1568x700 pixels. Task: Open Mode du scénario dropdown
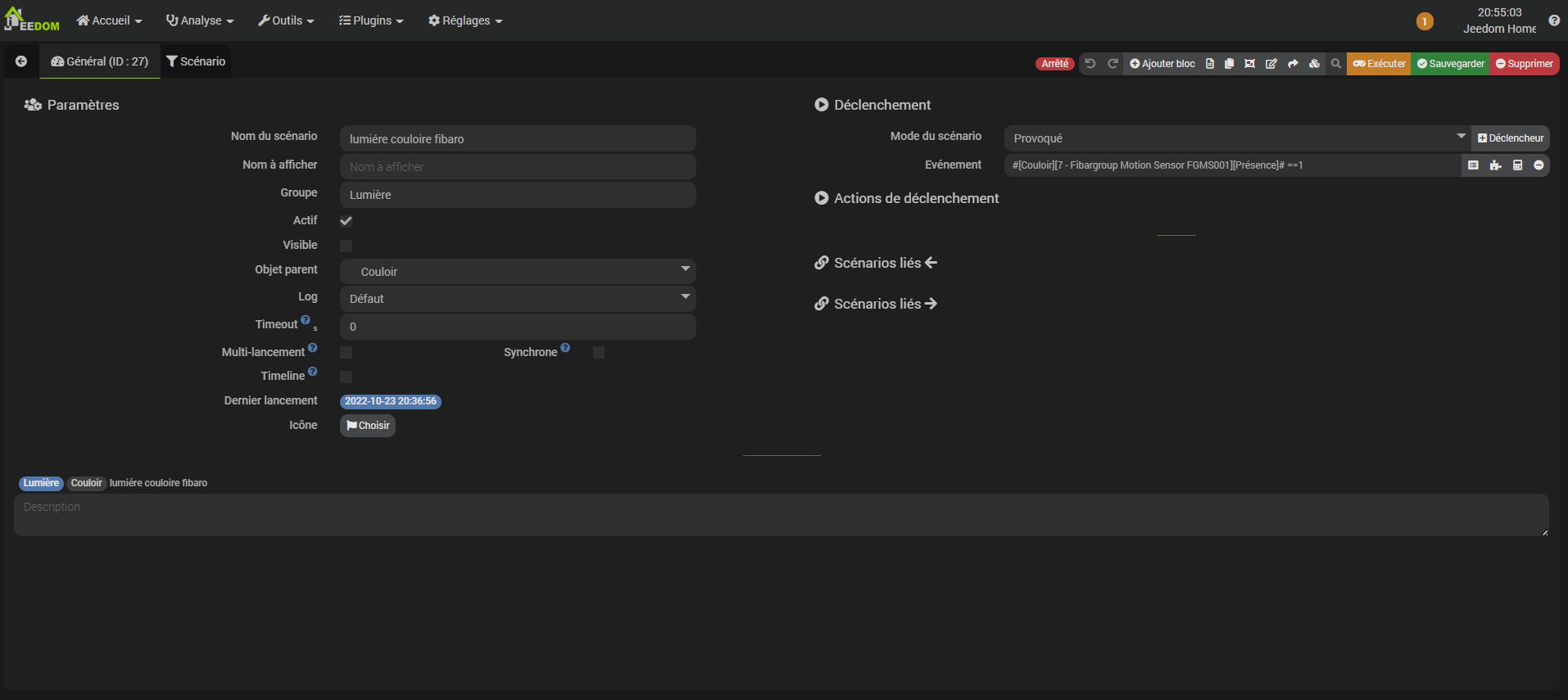pos(1237,138)
